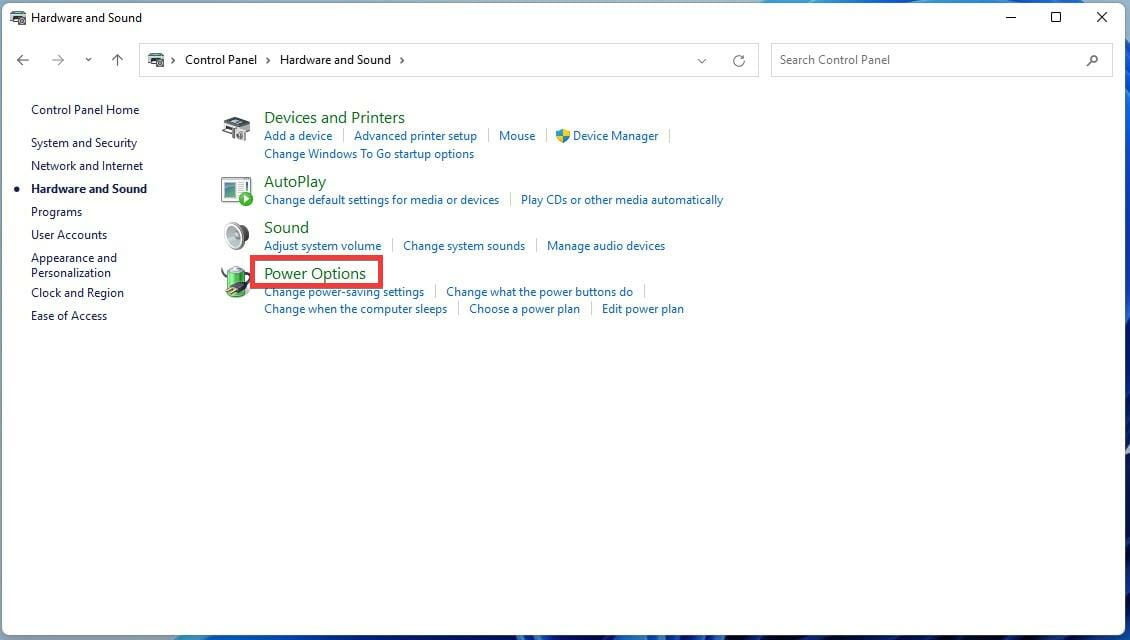
Task: Click the AutoPlay icon
Action: [236, 190]
